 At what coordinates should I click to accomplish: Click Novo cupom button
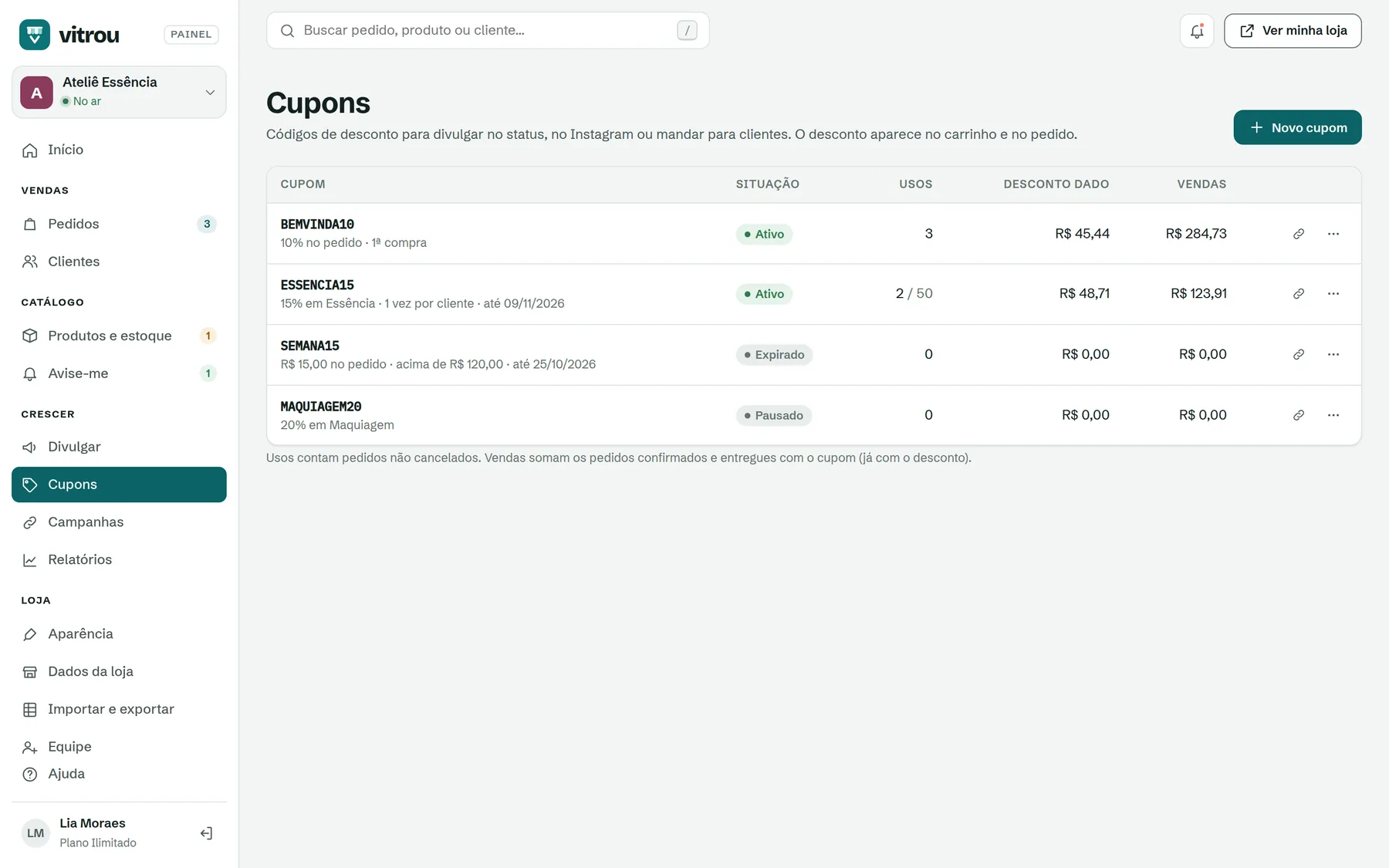pos(1297,127)
